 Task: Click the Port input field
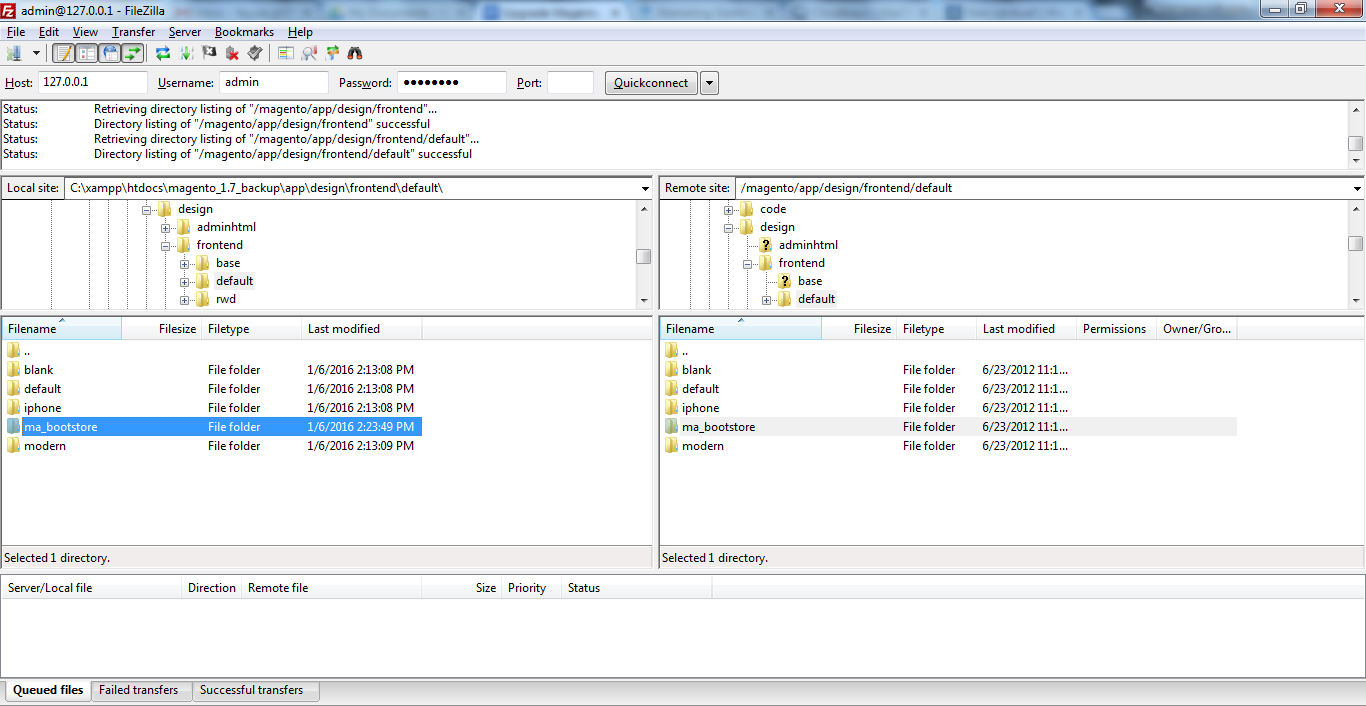(570, 83)
